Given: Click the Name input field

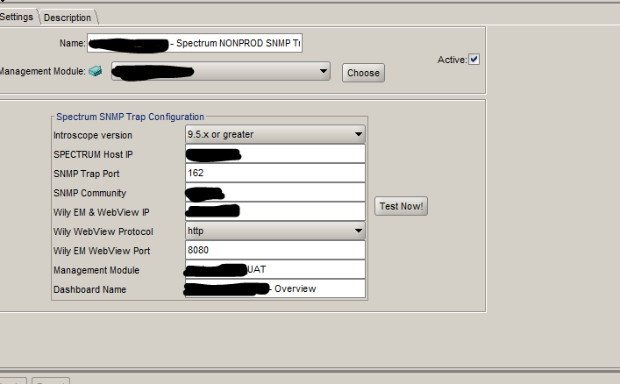Looking at the screenshot, I should 195,43.
